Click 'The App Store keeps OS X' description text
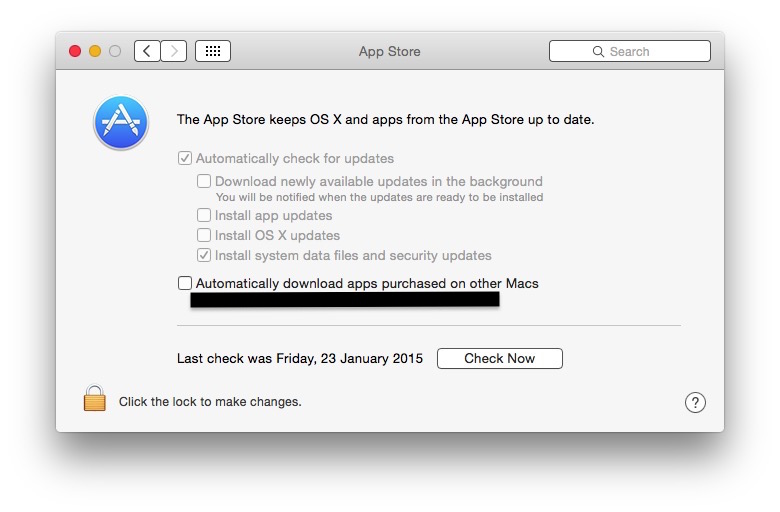 click(386, 119)
